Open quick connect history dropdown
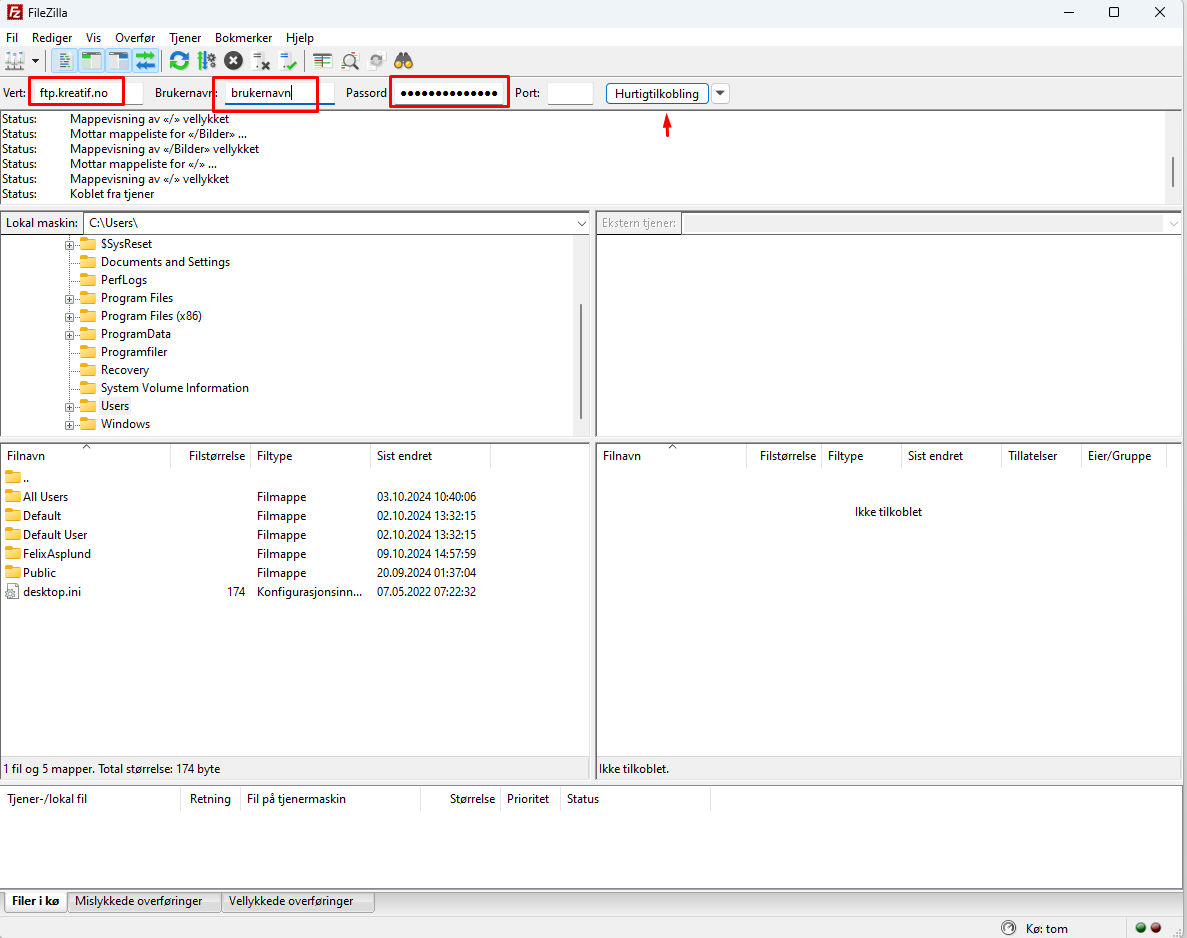Viewport: 1187px width, 938px height. click(721, 93)
